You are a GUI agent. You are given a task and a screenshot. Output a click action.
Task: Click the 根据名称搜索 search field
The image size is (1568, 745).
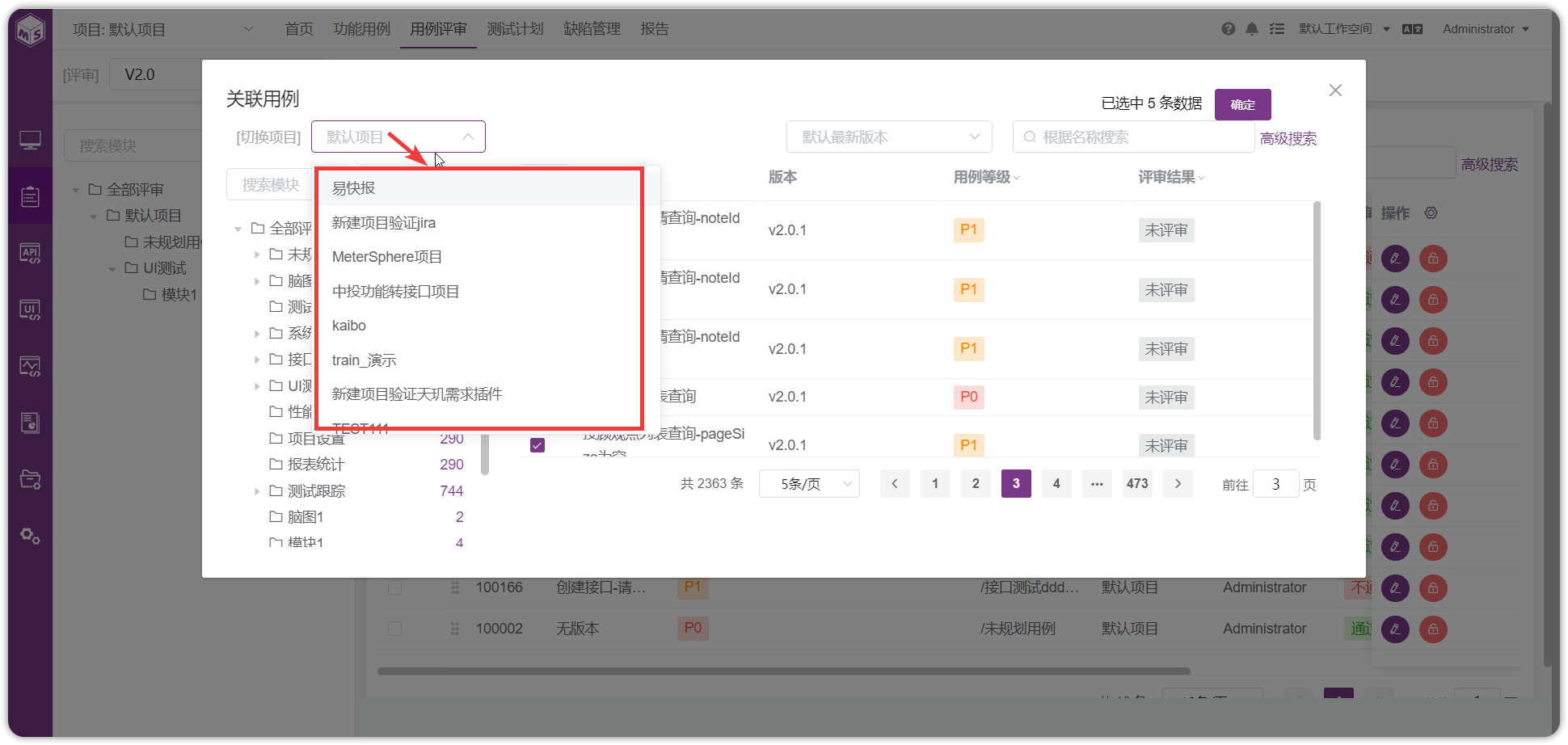[x=1133, y=137]
